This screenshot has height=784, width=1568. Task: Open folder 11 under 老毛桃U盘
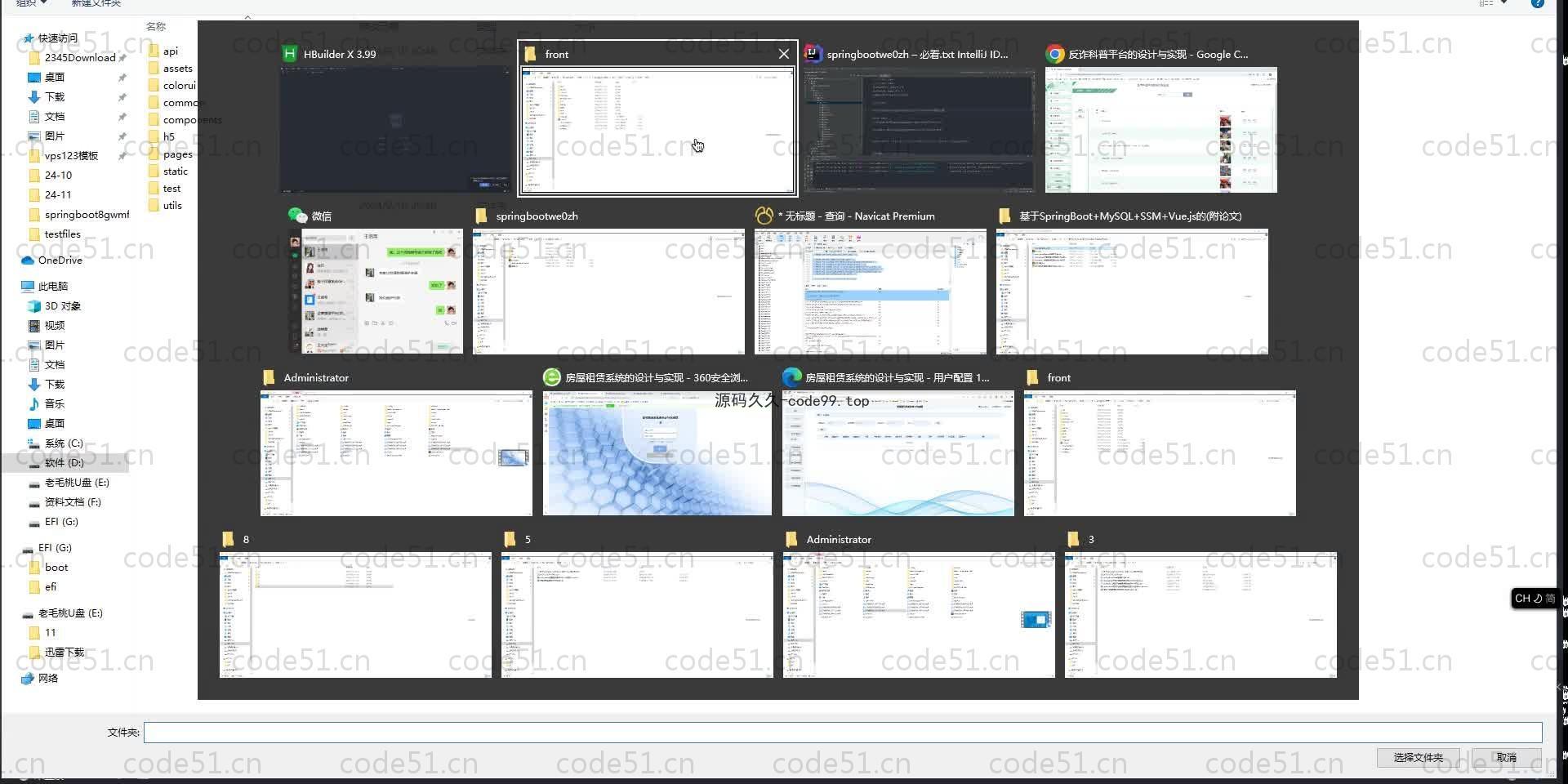click(x=50, y=632)
